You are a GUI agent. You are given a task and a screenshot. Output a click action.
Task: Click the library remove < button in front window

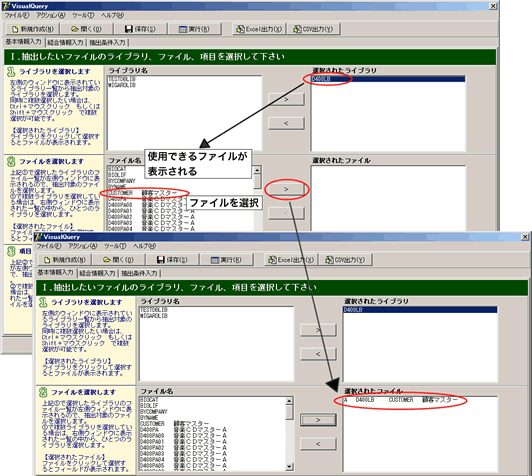coord(318,354)
